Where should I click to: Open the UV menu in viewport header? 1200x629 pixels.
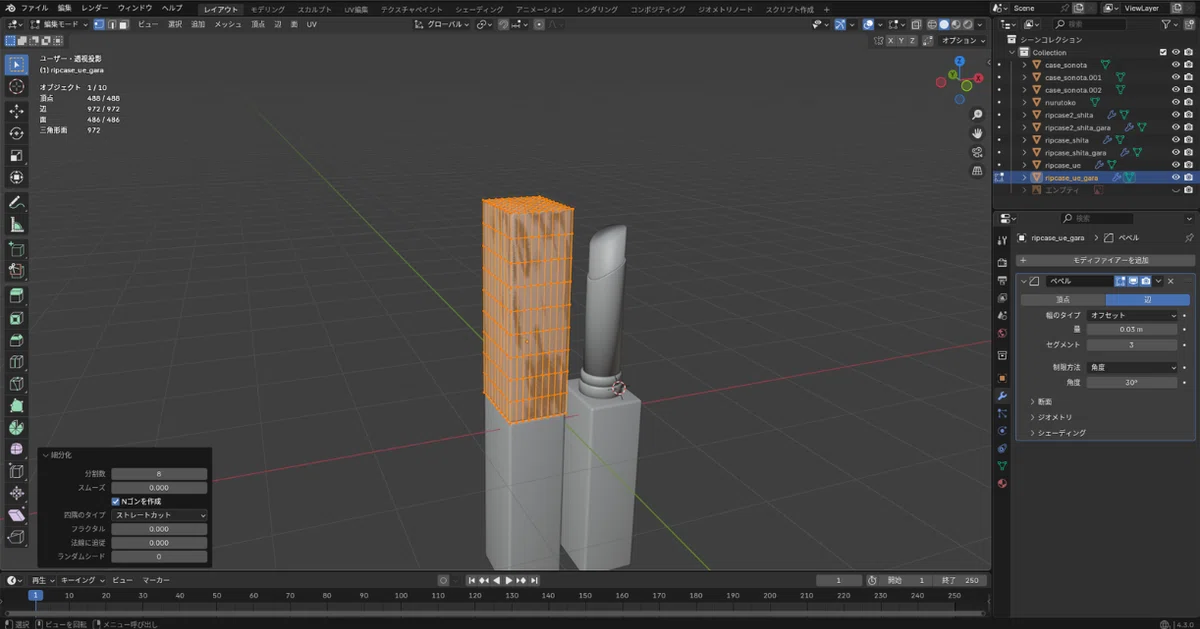click(x=312, y=24)
